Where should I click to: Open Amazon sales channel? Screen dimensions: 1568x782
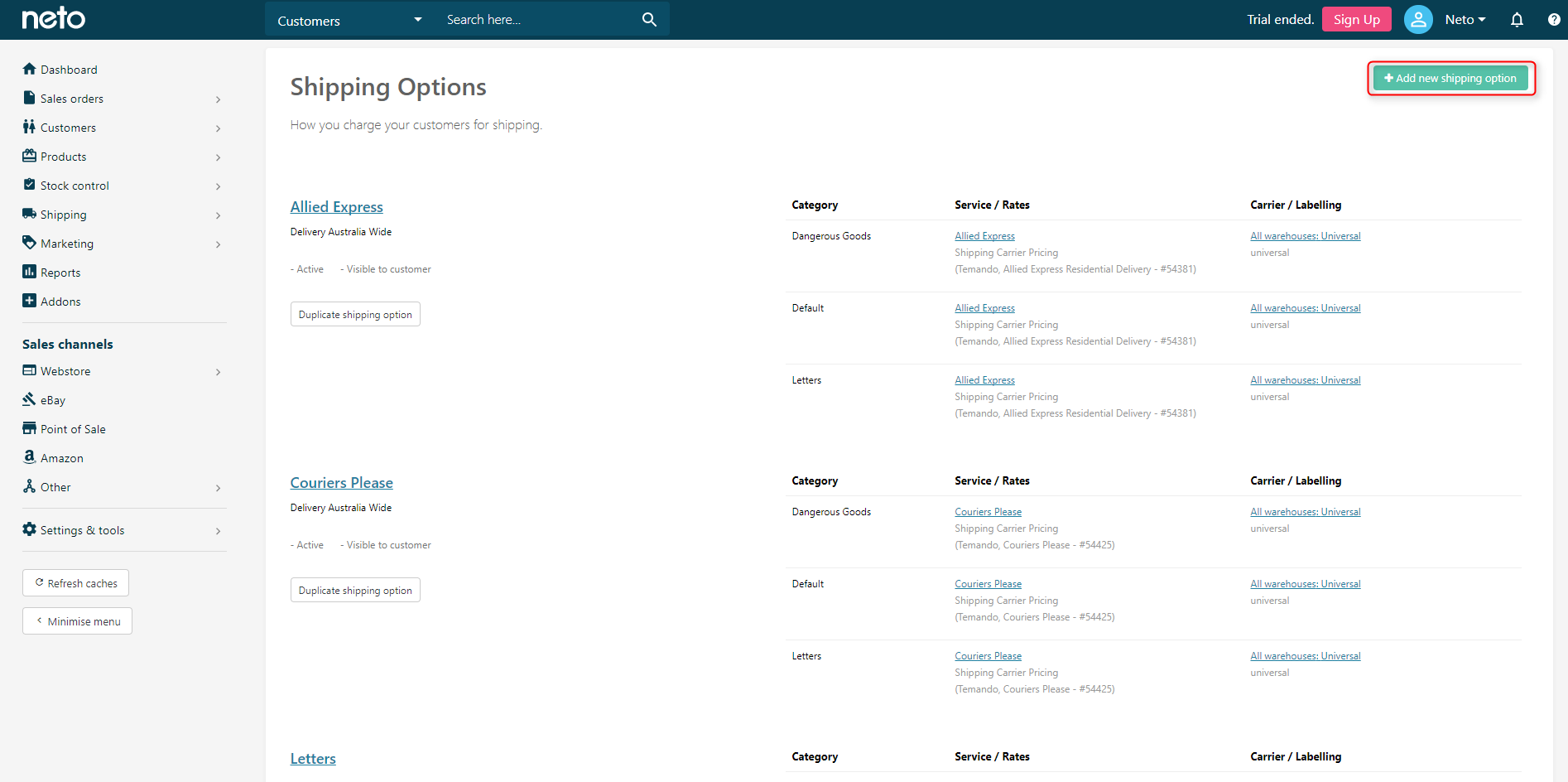[x=62, y=458]
